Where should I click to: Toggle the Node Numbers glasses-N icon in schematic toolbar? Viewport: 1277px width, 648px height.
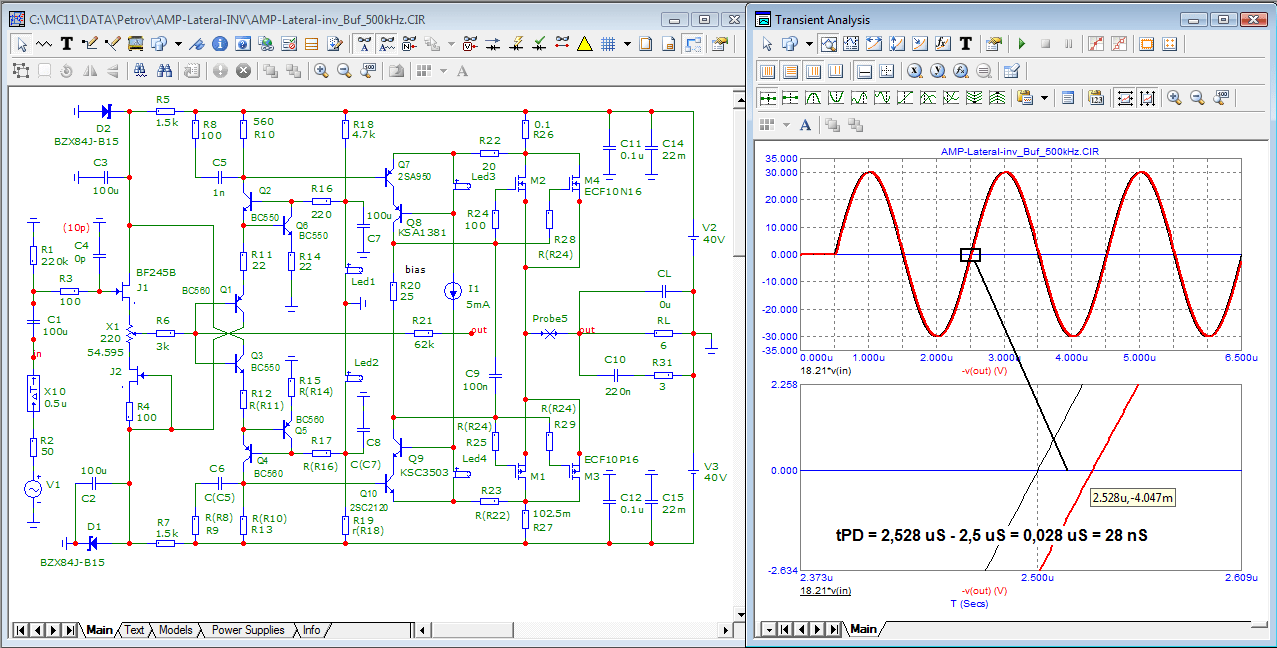[410, 44]
